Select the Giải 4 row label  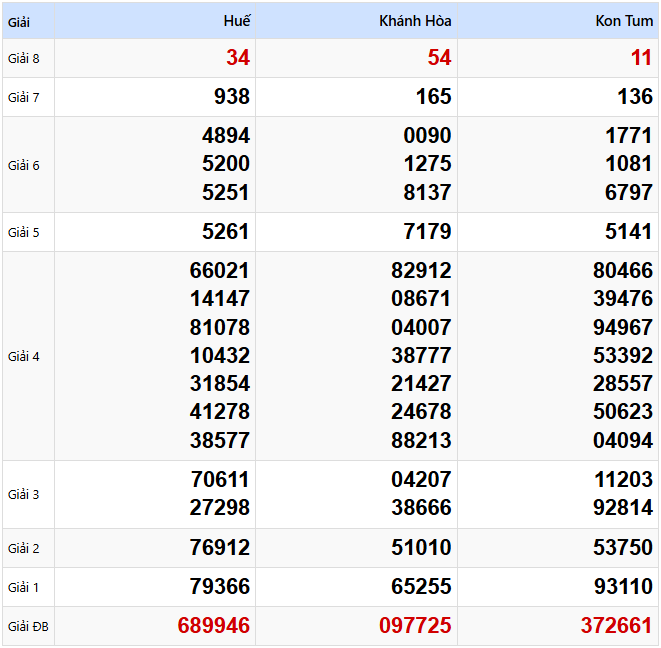pos(24,356)
